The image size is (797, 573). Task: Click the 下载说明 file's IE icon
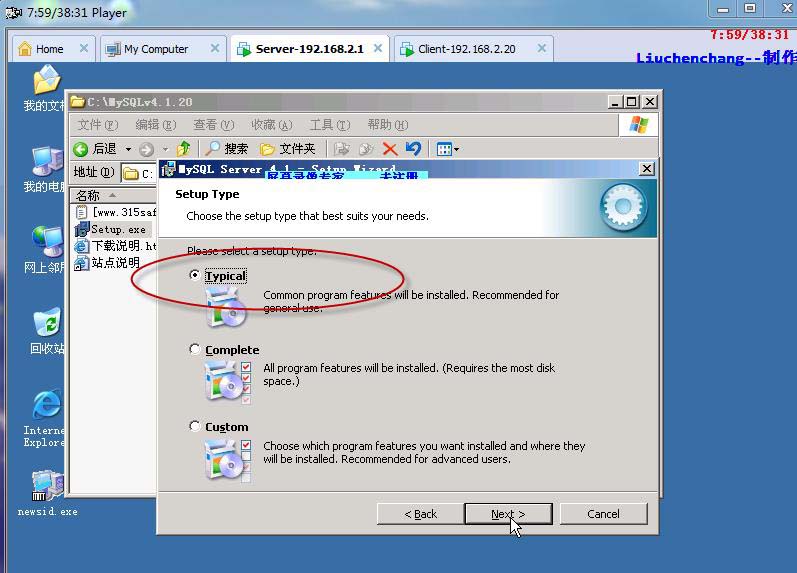(x=81, y=247)
